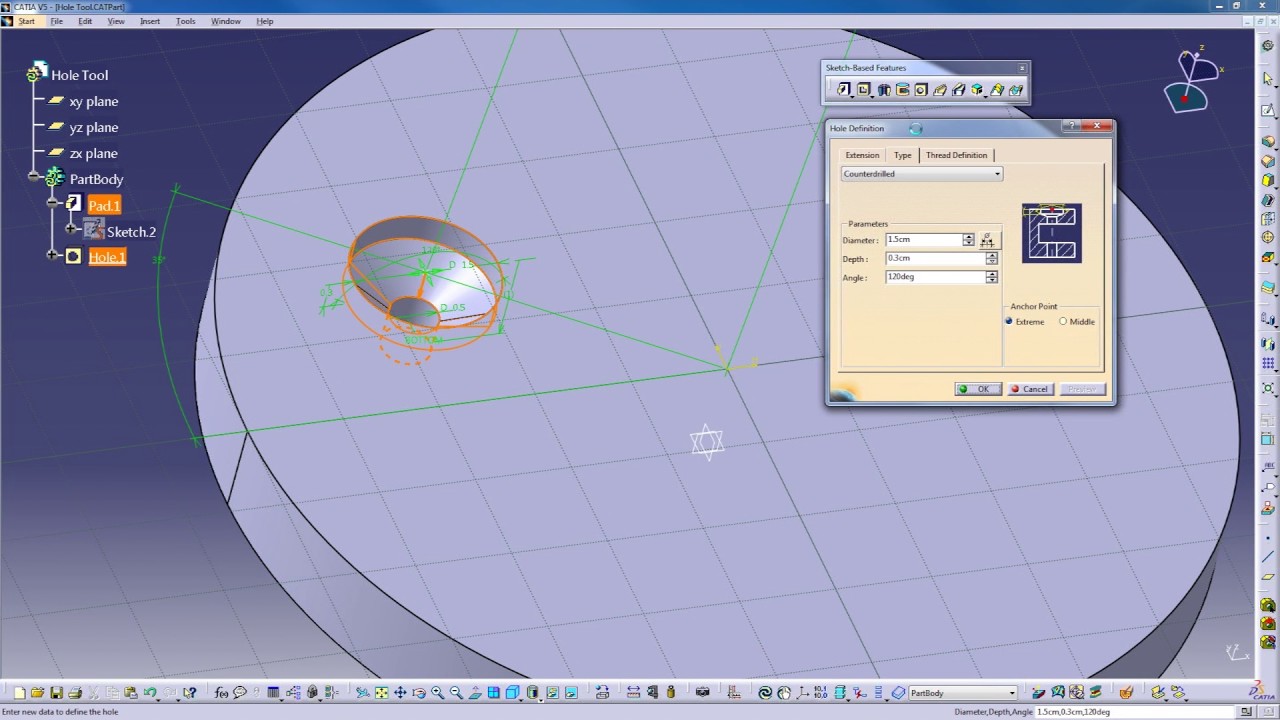Select the Pan tool icon
The image size is (1280, 720).
tap(400, 692)
